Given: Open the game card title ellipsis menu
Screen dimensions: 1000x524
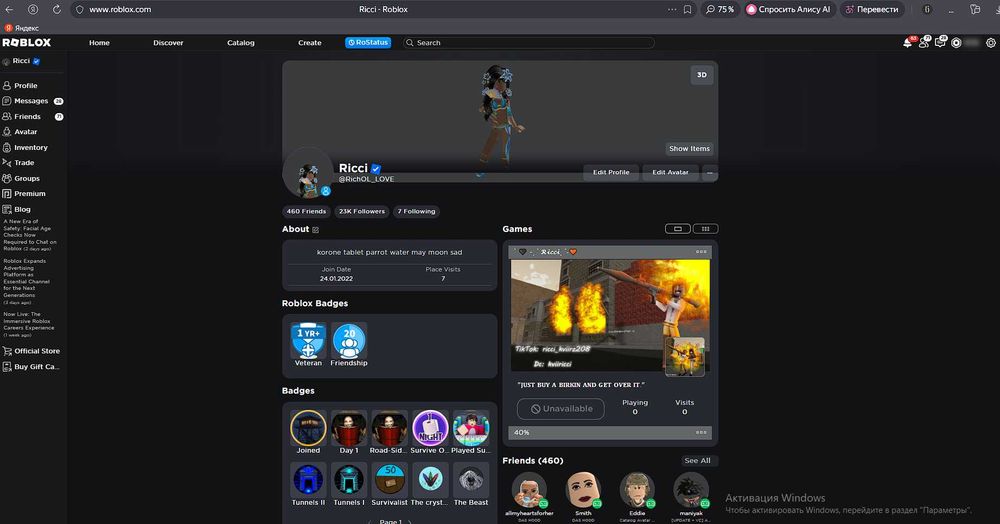Looking at the screenshot, I should [x=701, y=252].
